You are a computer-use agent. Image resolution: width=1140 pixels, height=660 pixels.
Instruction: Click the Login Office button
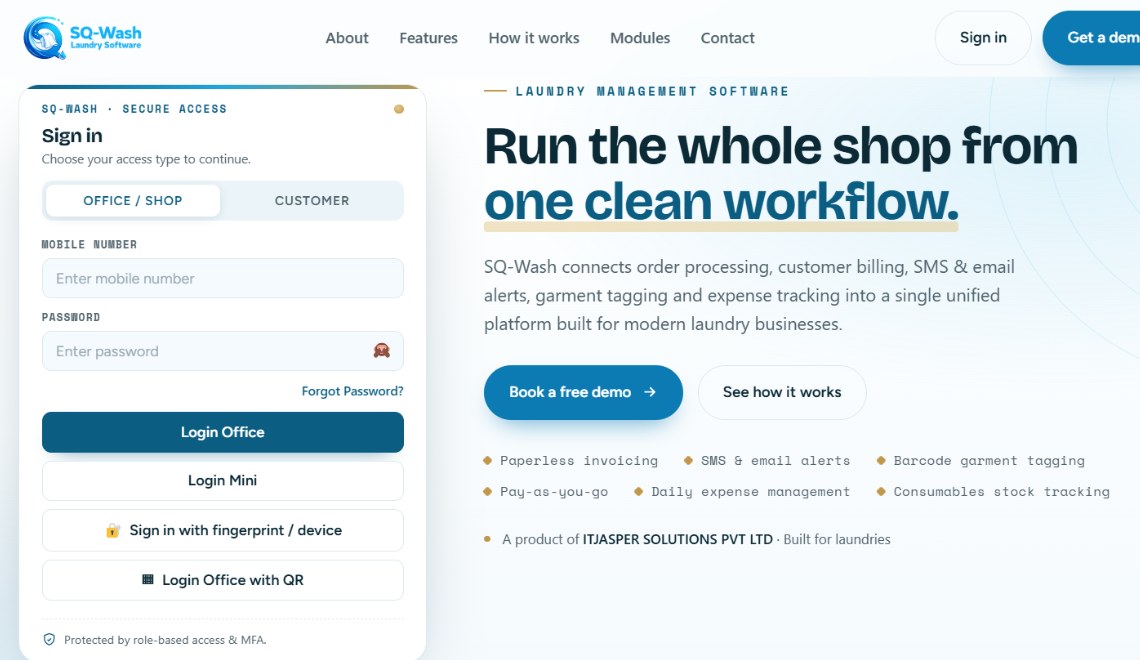(x=222, y=432)
